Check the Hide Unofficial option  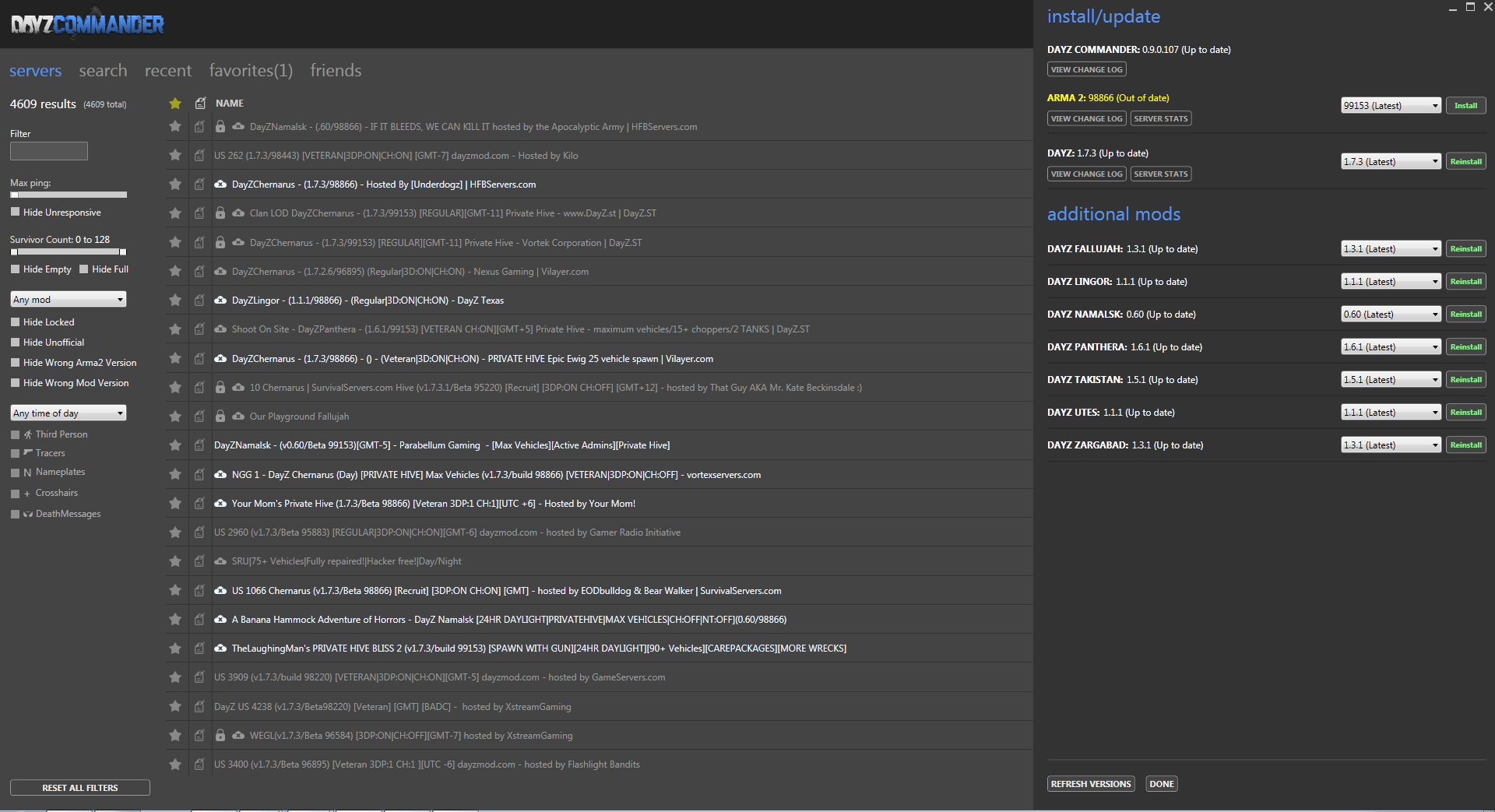point(15,342)
